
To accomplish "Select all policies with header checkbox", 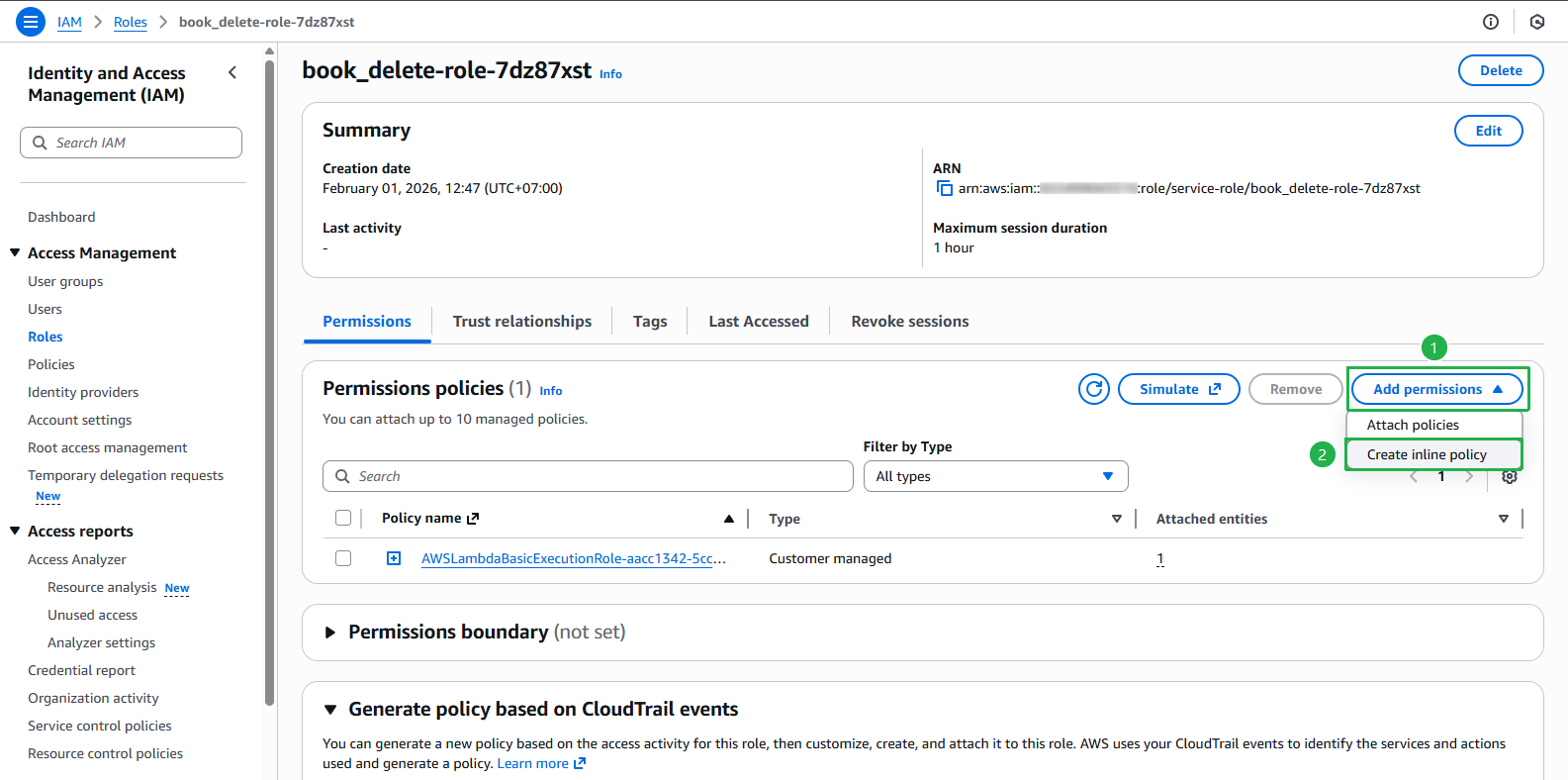I will 343,518.
